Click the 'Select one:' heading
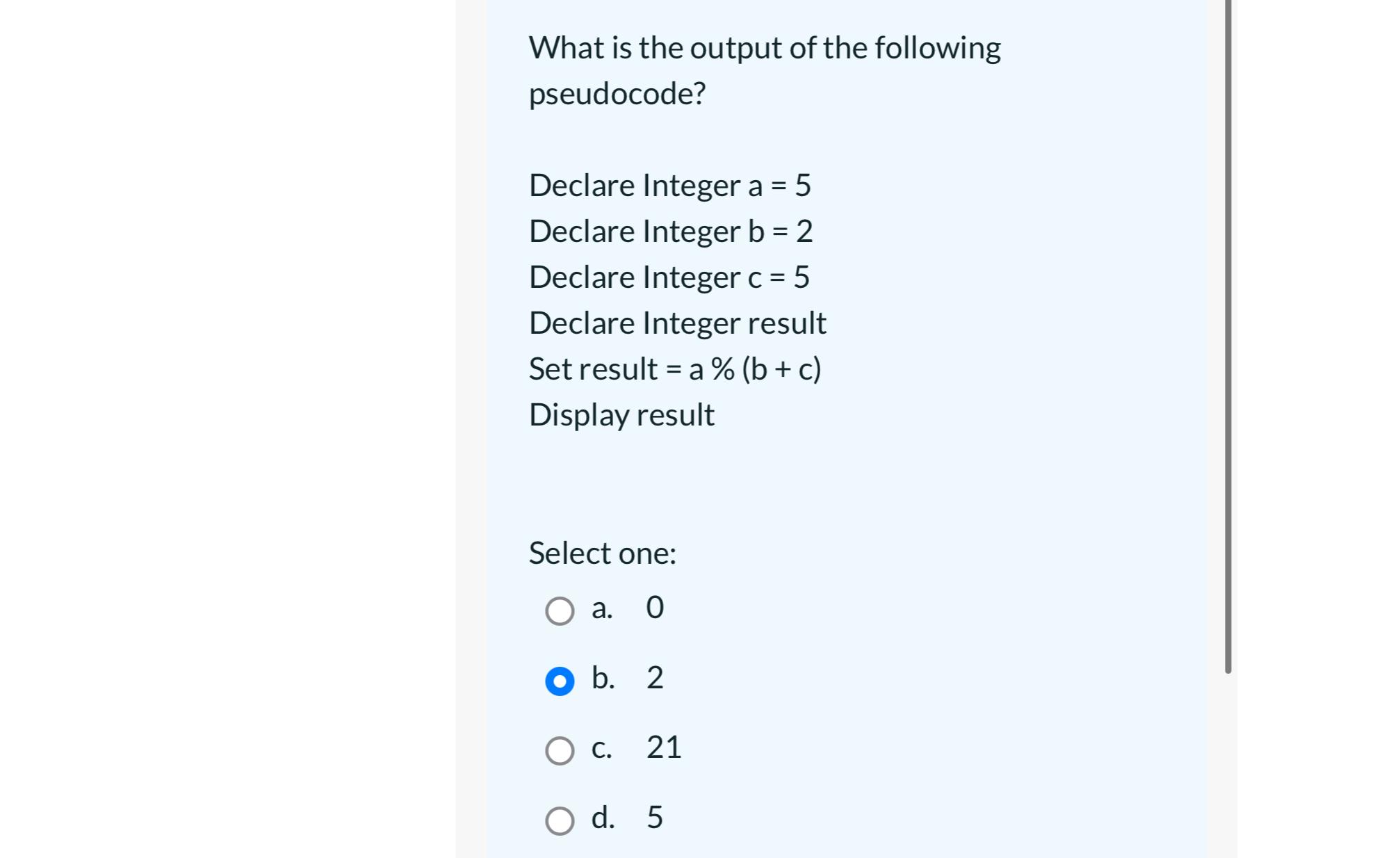 602,553
